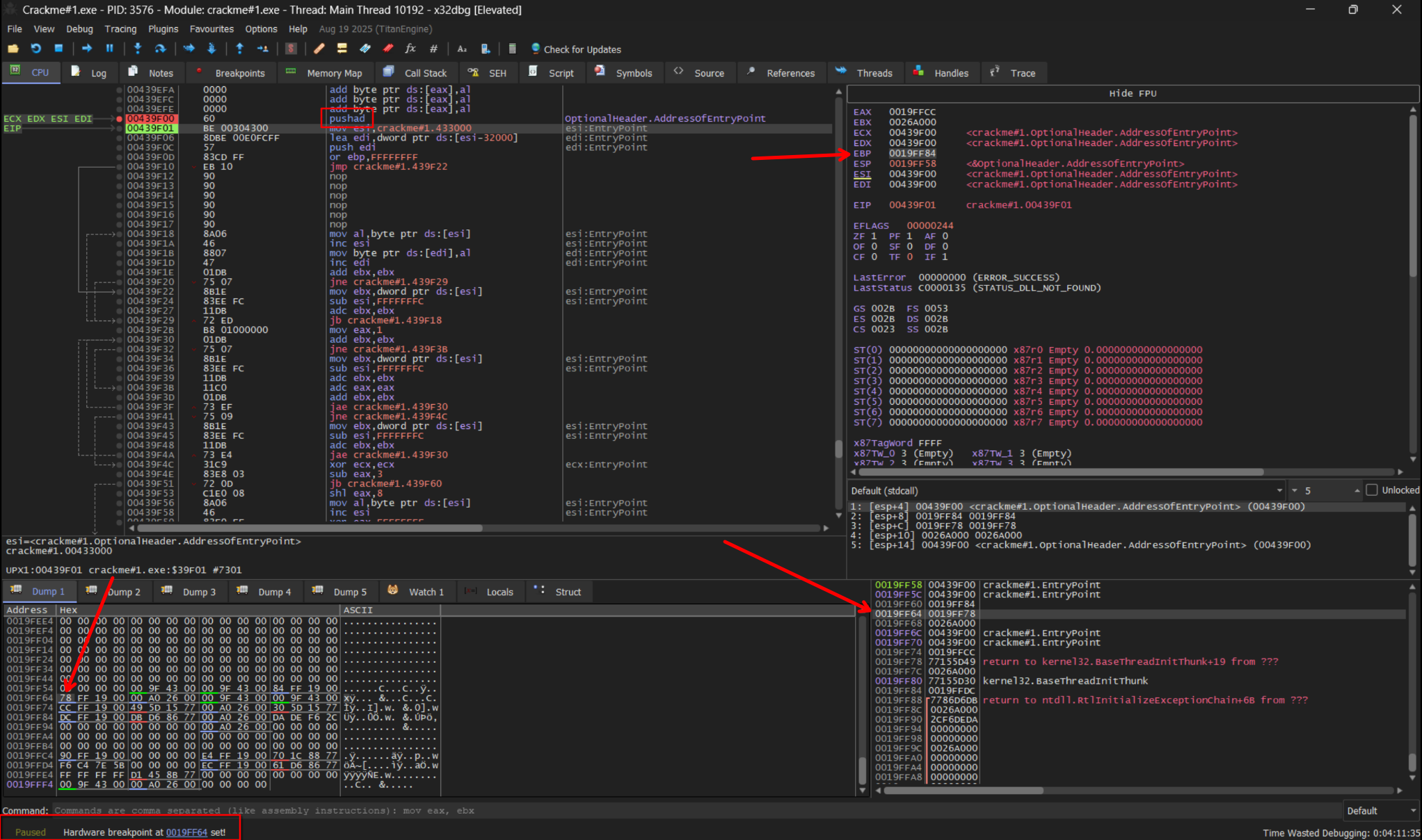Screen dimensions: 1422x840
Task: Increase the argument count stepper
Action: (1357, 491)
